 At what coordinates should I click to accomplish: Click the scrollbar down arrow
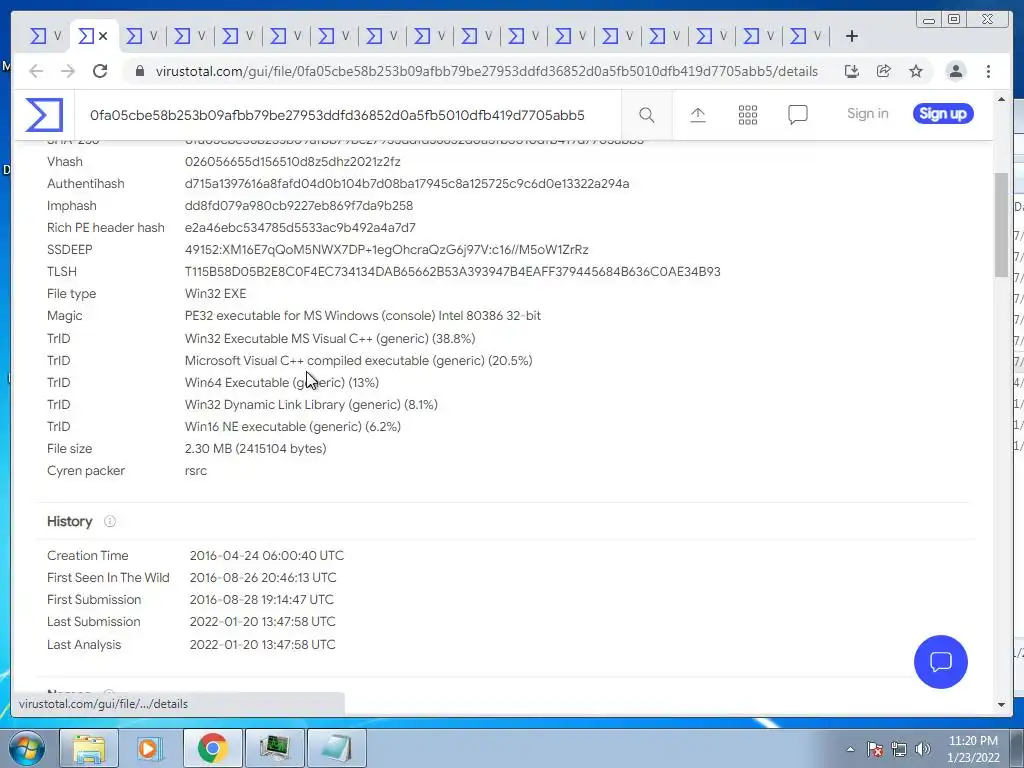pos(1001,705)
